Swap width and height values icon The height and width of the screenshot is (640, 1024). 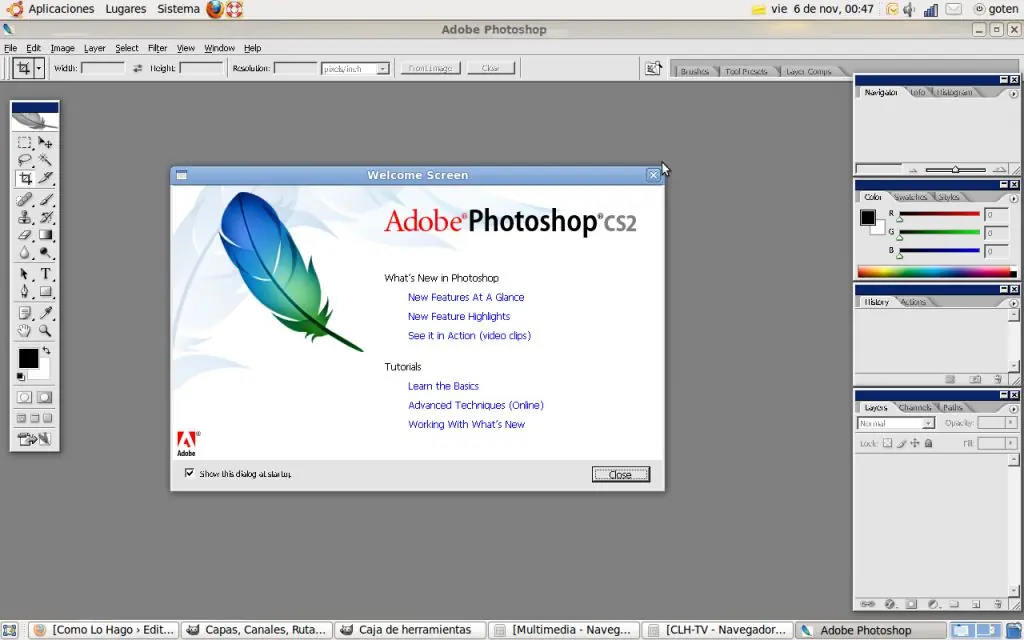click(137, 68)
